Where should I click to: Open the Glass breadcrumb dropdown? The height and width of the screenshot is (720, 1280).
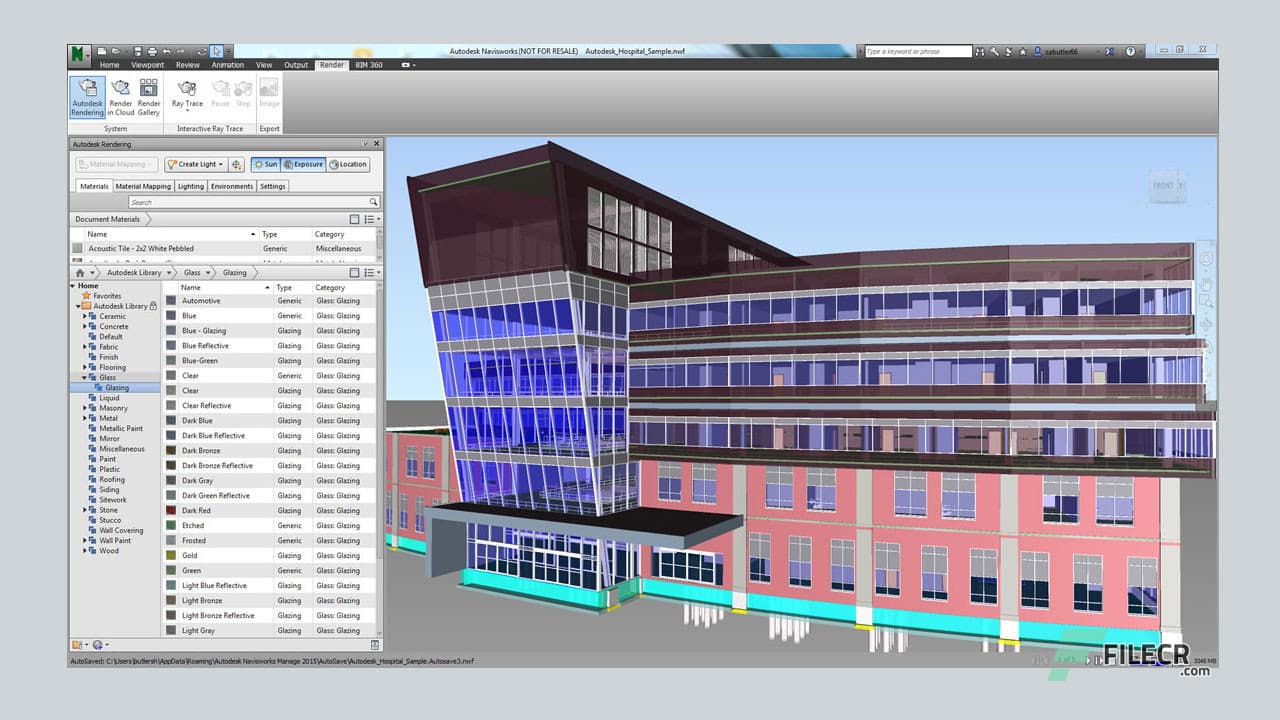point(208,272)
